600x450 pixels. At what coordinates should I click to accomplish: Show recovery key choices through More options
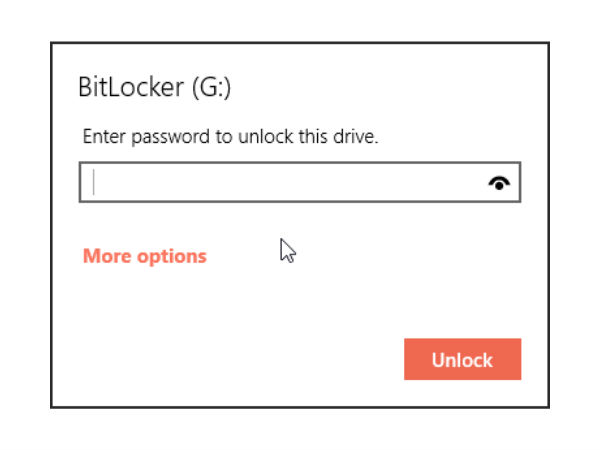145,256
